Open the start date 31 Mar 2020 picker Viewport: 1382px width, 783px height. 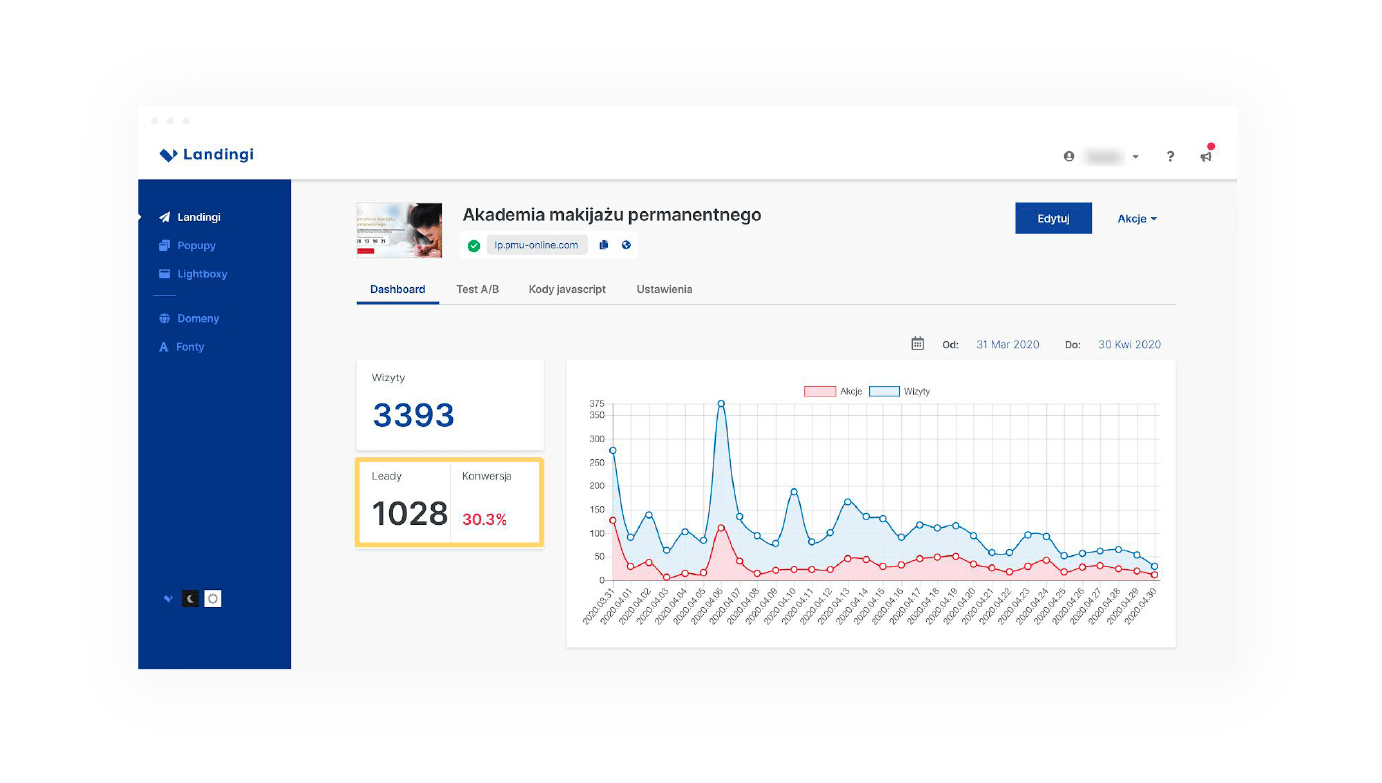click(1007, 344)
